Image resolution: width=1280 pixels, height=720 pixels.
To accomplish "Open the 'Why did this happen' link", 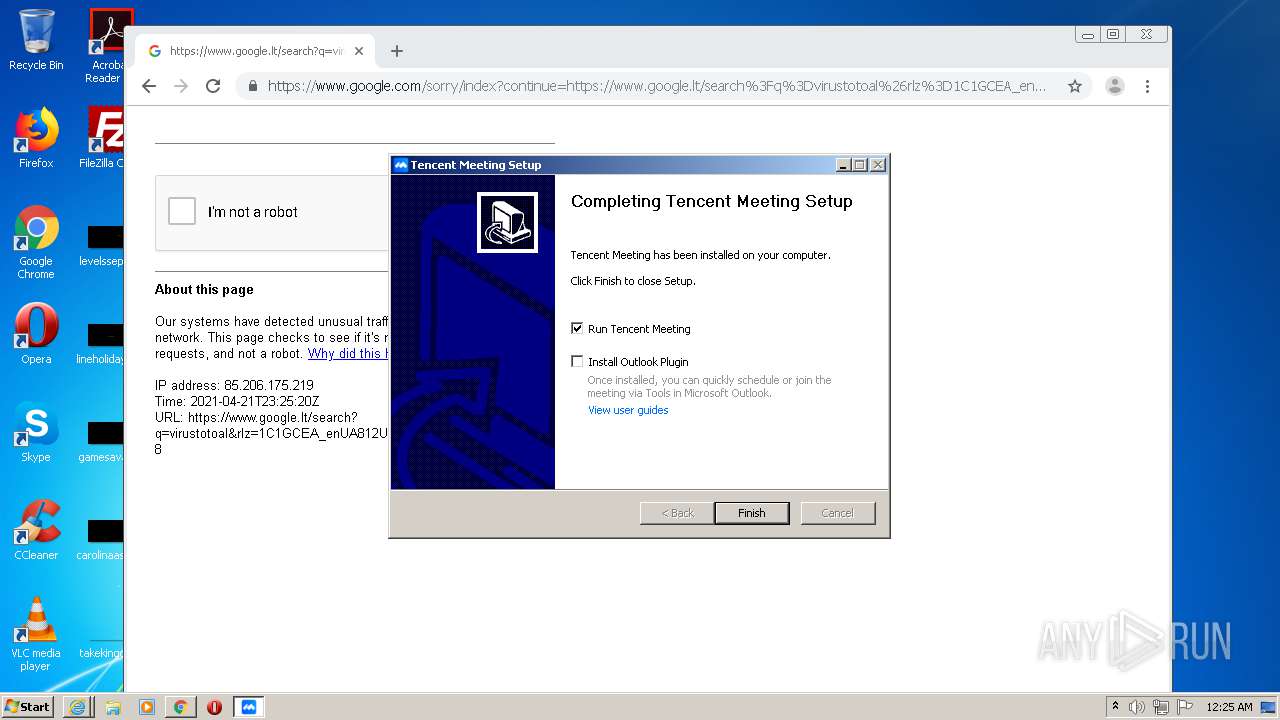I will 348,353.
